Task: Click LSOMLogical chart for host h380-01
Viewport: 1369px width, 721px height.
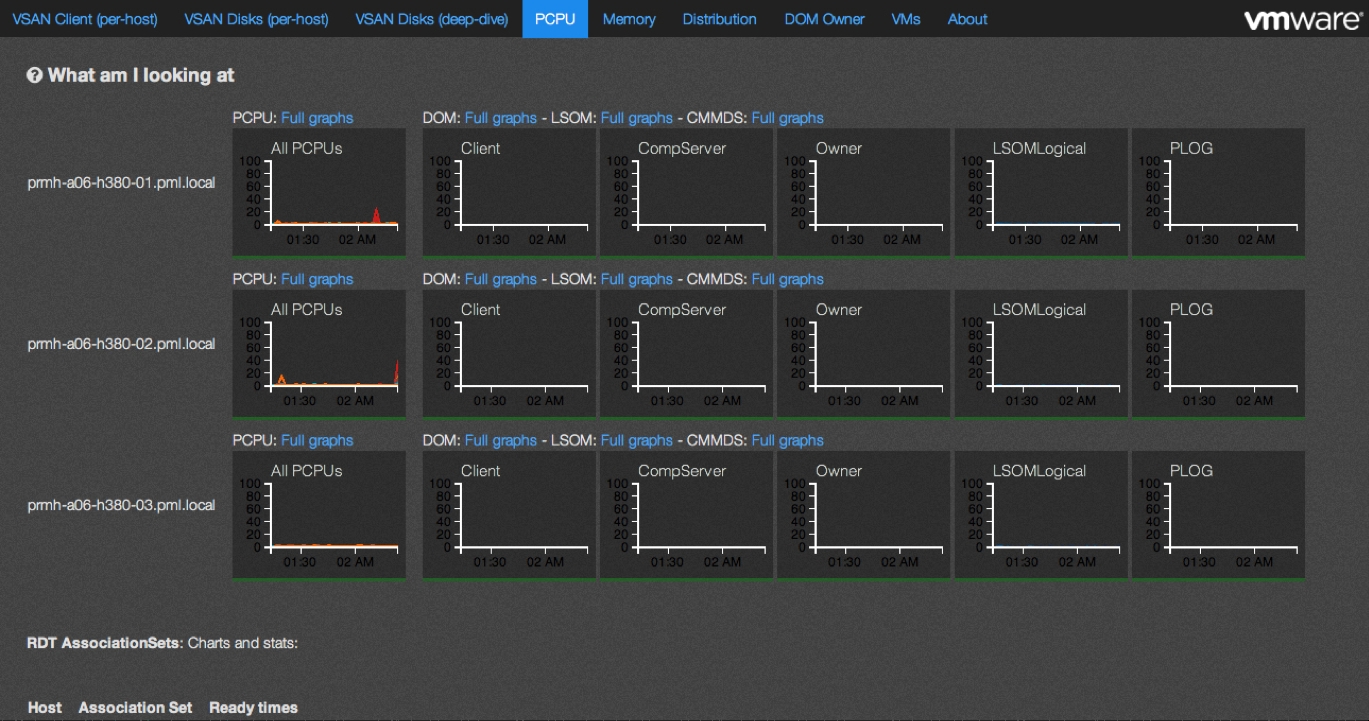Action: tap(1041, 192)
